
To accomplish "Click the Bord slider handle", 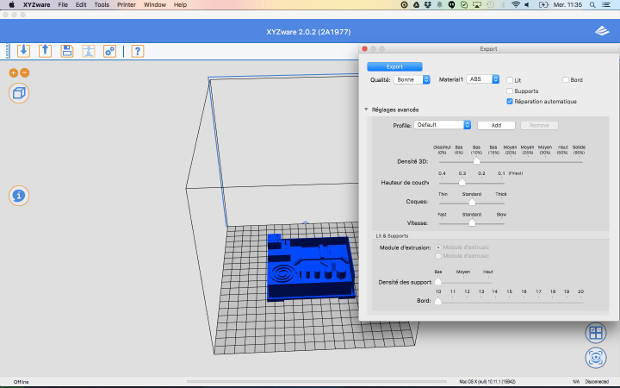I will [x=438, y=301].
